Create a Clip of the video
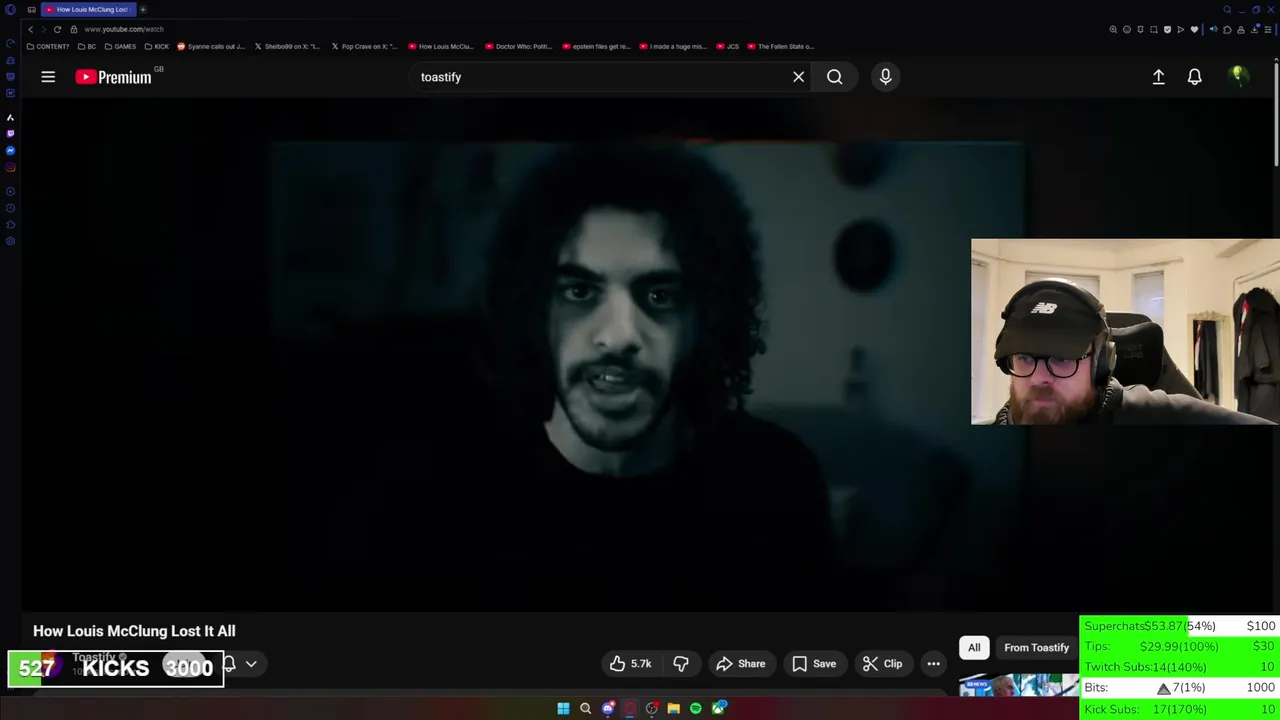 (x=883, y=664)
